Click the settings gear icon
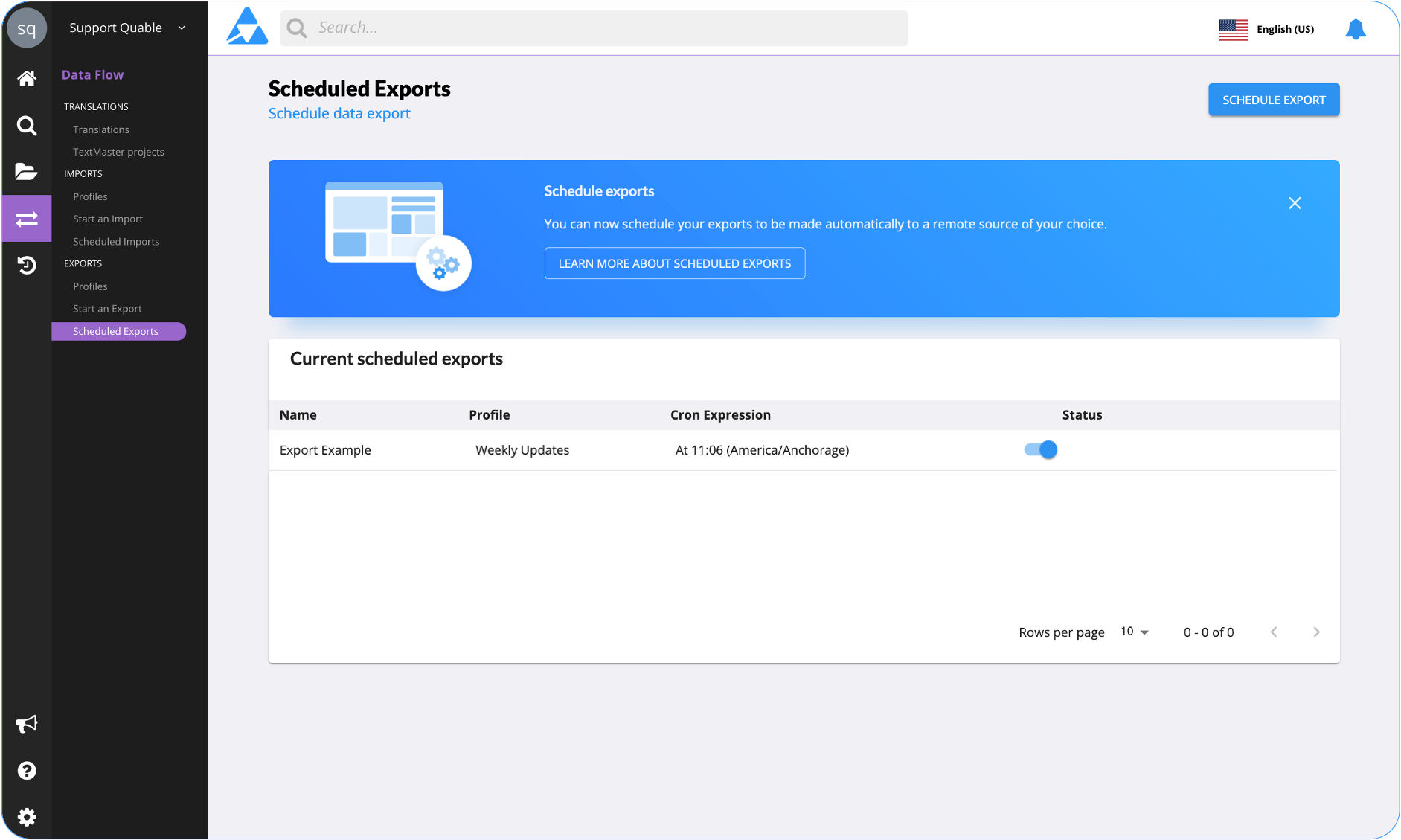This screenshot has width=1401, height=840. coord(27,816)
